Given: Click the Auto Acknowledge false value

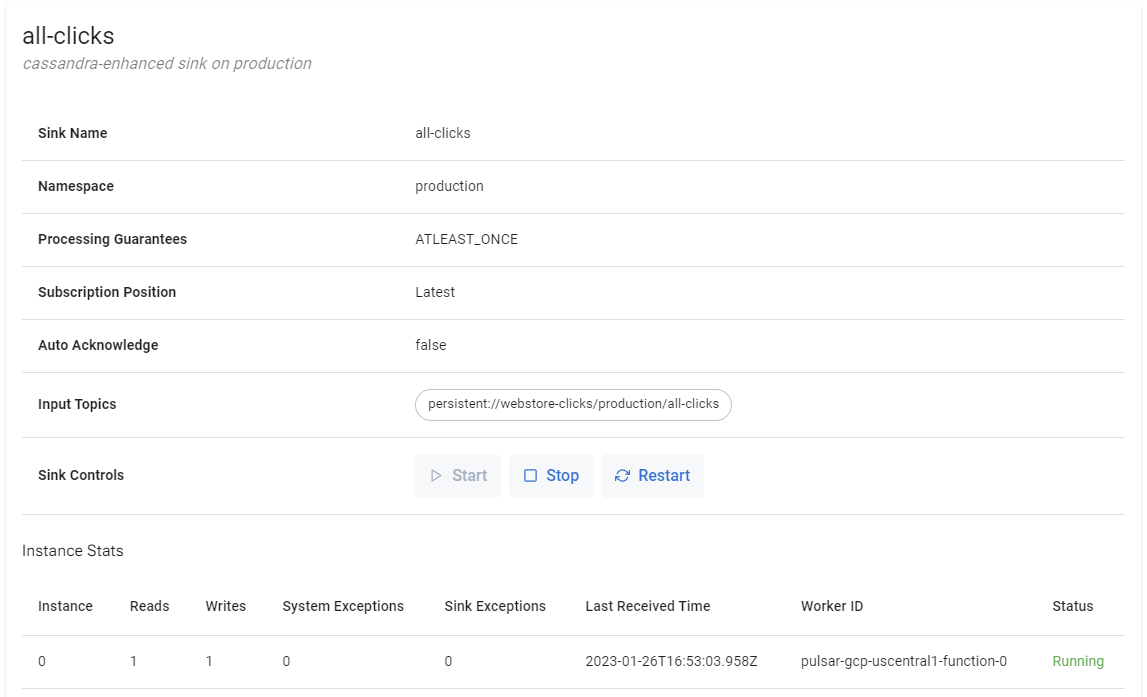Looking at the screenshot, I should tap(430, 345).
